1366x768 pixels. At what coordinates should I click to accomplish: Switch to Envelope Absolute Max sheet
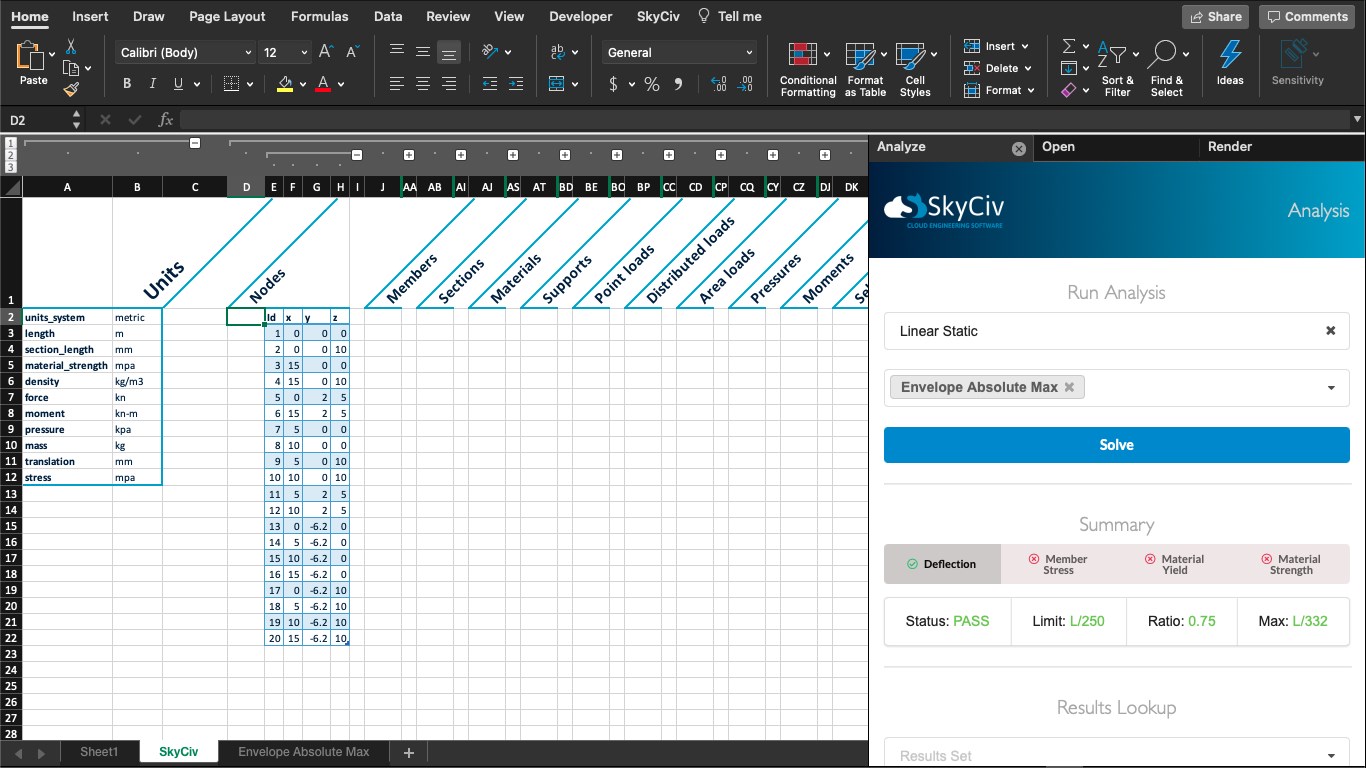click(303, 752)
